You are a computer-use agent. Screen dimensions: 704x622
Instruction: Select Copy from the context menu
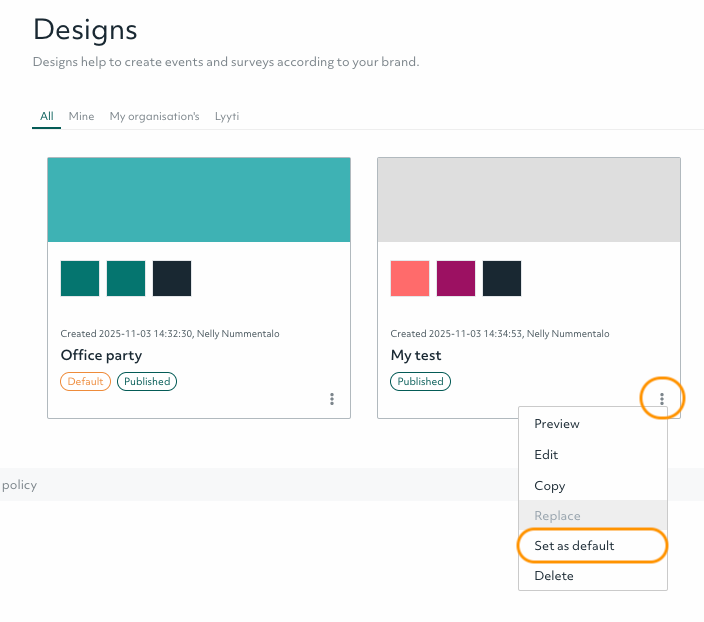[550, 486]
